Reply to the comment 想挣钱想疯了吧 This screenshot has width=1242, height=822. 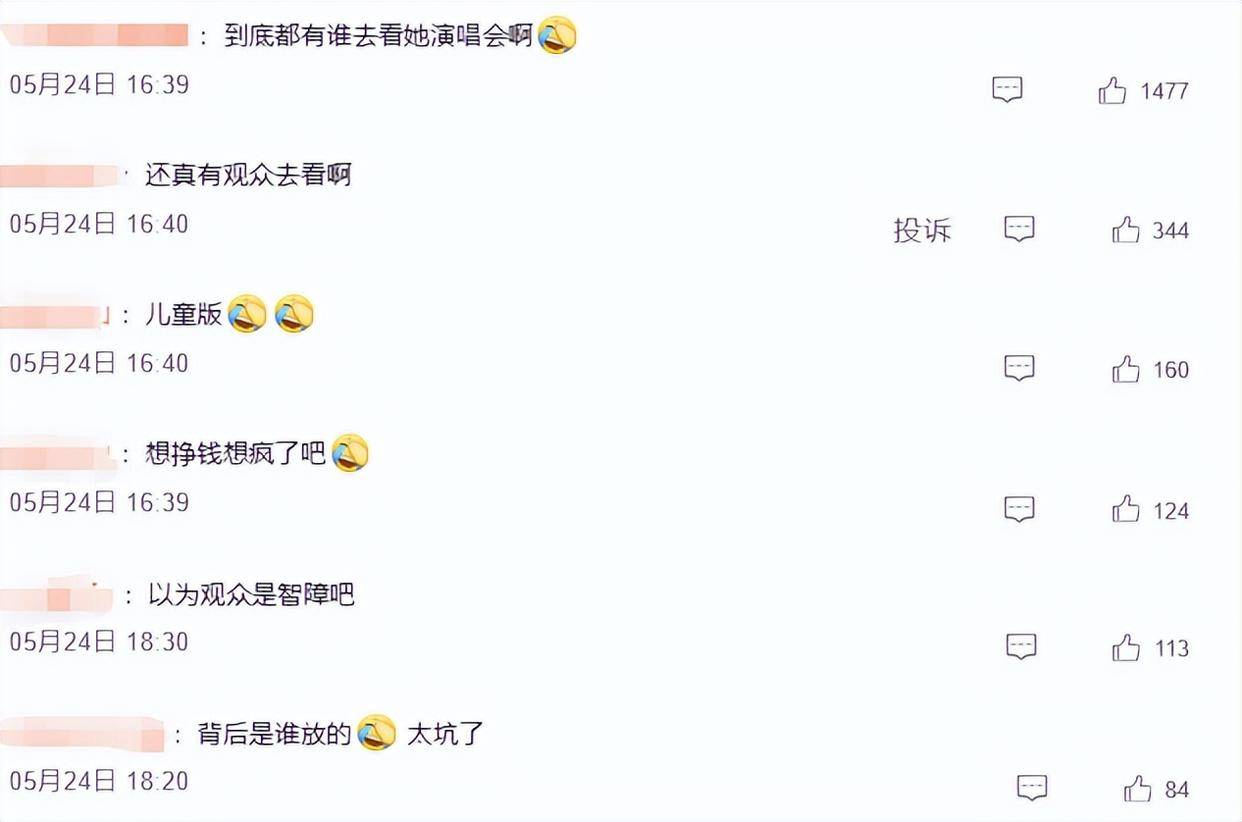point(1019,508)
